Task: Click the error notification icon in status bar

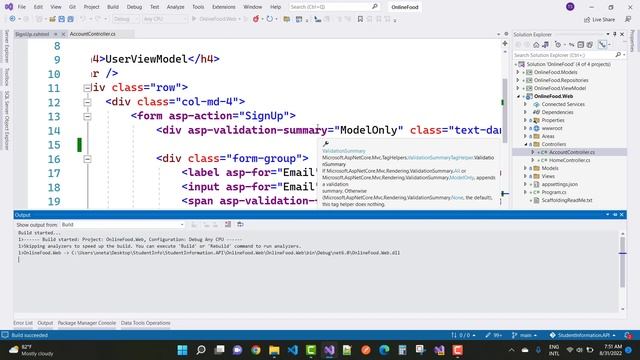Action: (629, 335)
